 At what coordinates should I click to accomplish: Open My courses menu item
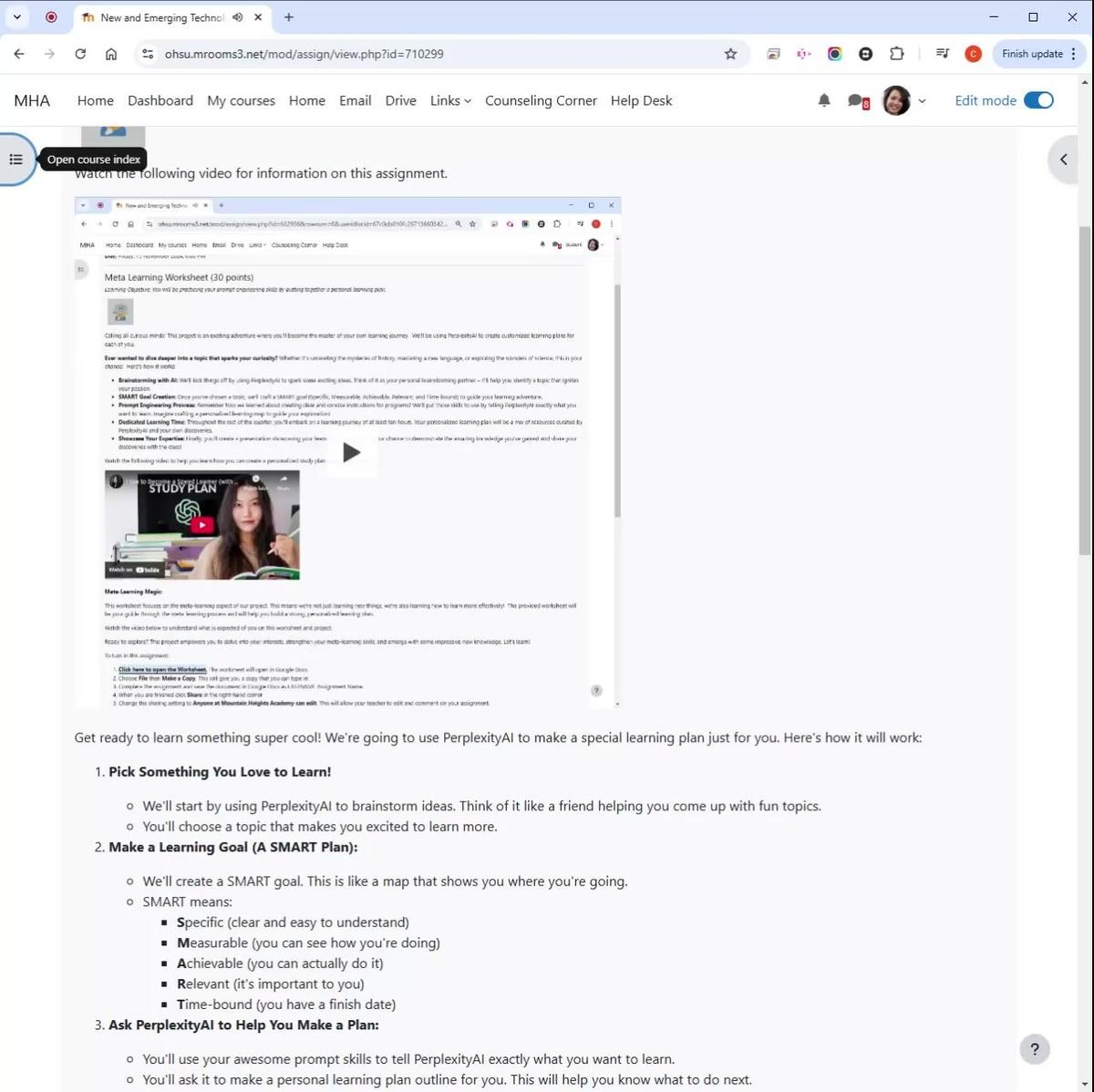[241, 100]
